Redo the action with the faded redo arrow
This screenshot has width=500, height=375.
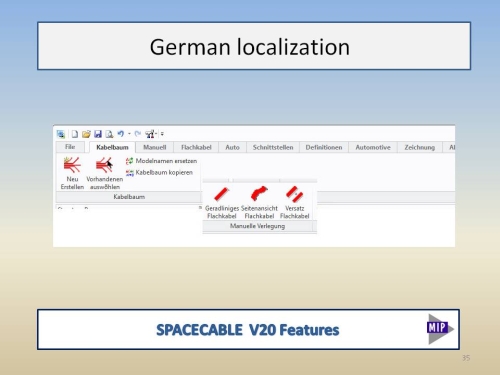point(138,134)
